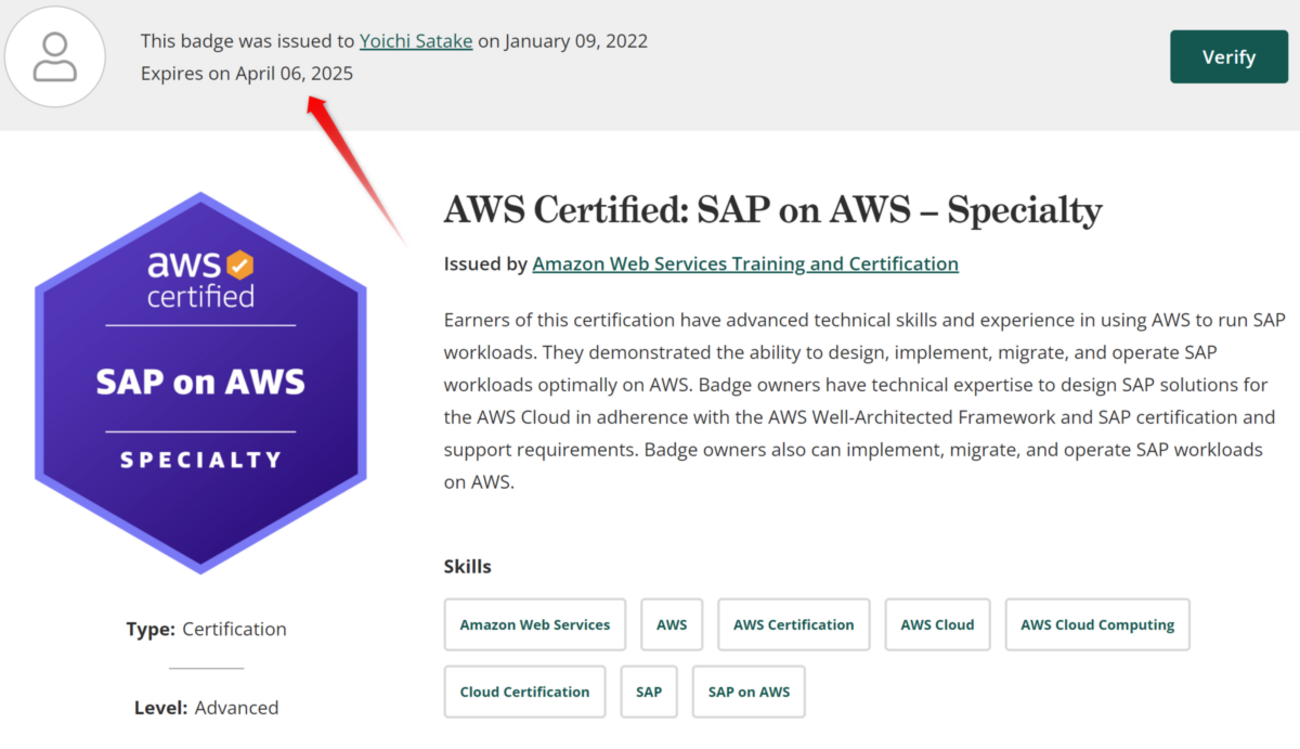Image resolution: width=1300 pixels, height=749 pixels.
Task: Click the AWS Certified: SAP on AWS – Specialty heading
Action: (x=773, y=210)
